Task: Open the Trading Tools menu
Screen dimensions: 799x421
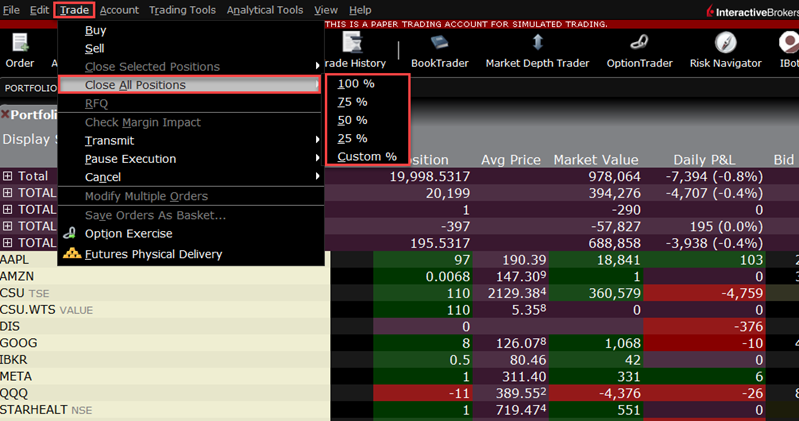Action: [x=182, y=10]
